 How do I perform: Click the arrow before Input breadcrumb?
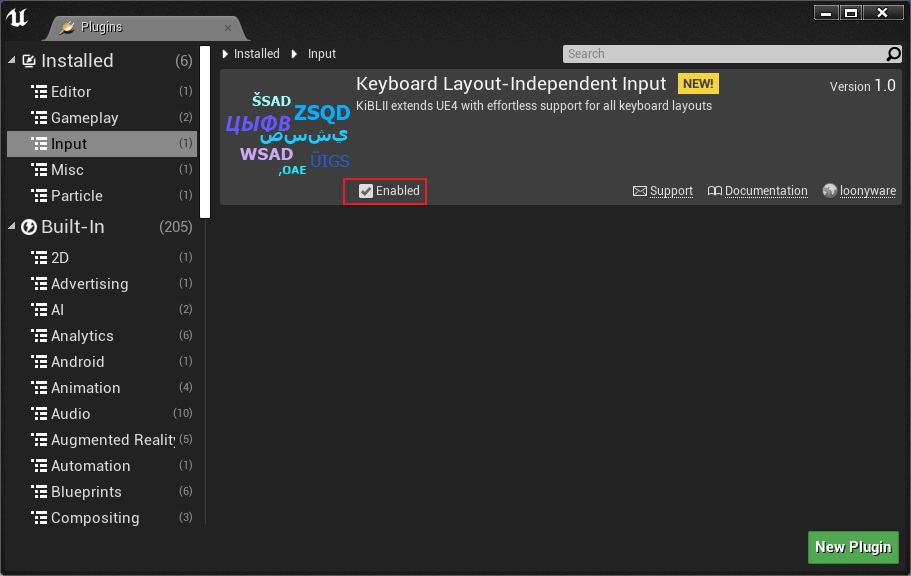[295, 54]
